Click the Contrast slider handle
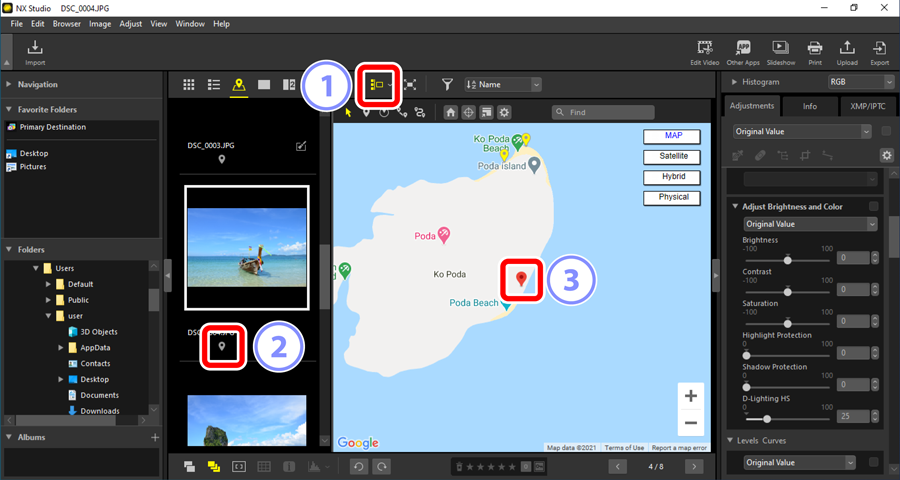 [788, 292]
